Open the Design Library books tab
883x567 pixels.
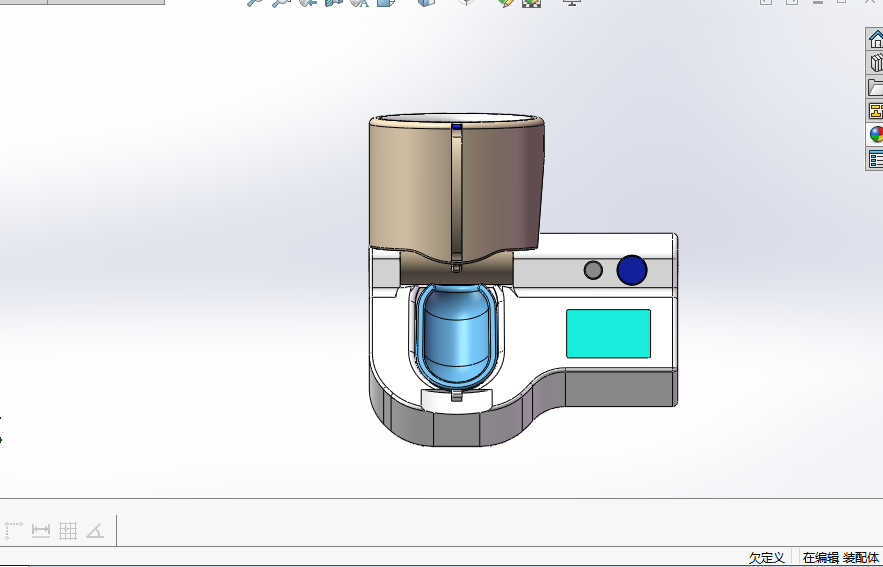coord(876,63)
